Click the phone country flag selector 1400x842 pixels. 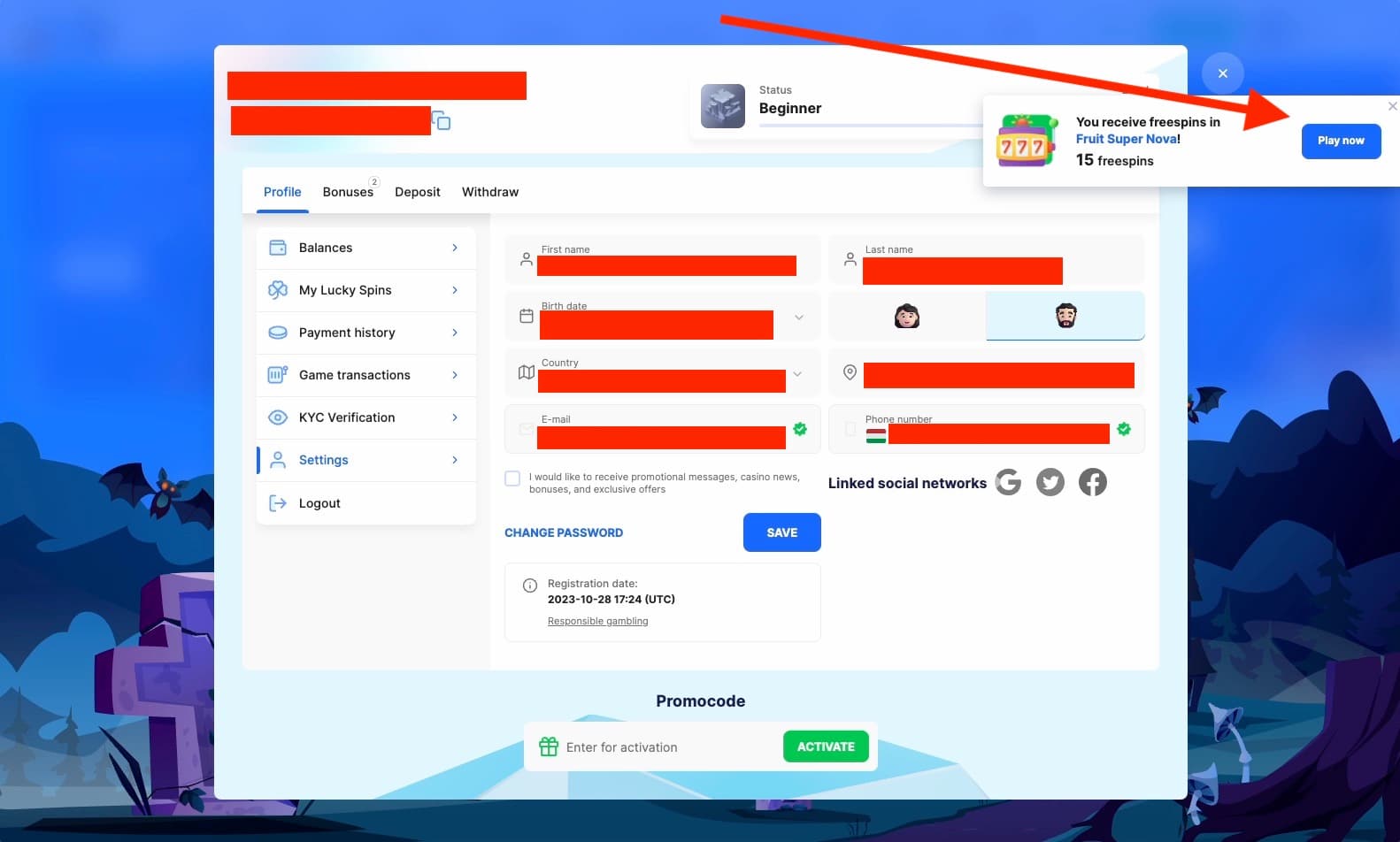click(876, 435)
